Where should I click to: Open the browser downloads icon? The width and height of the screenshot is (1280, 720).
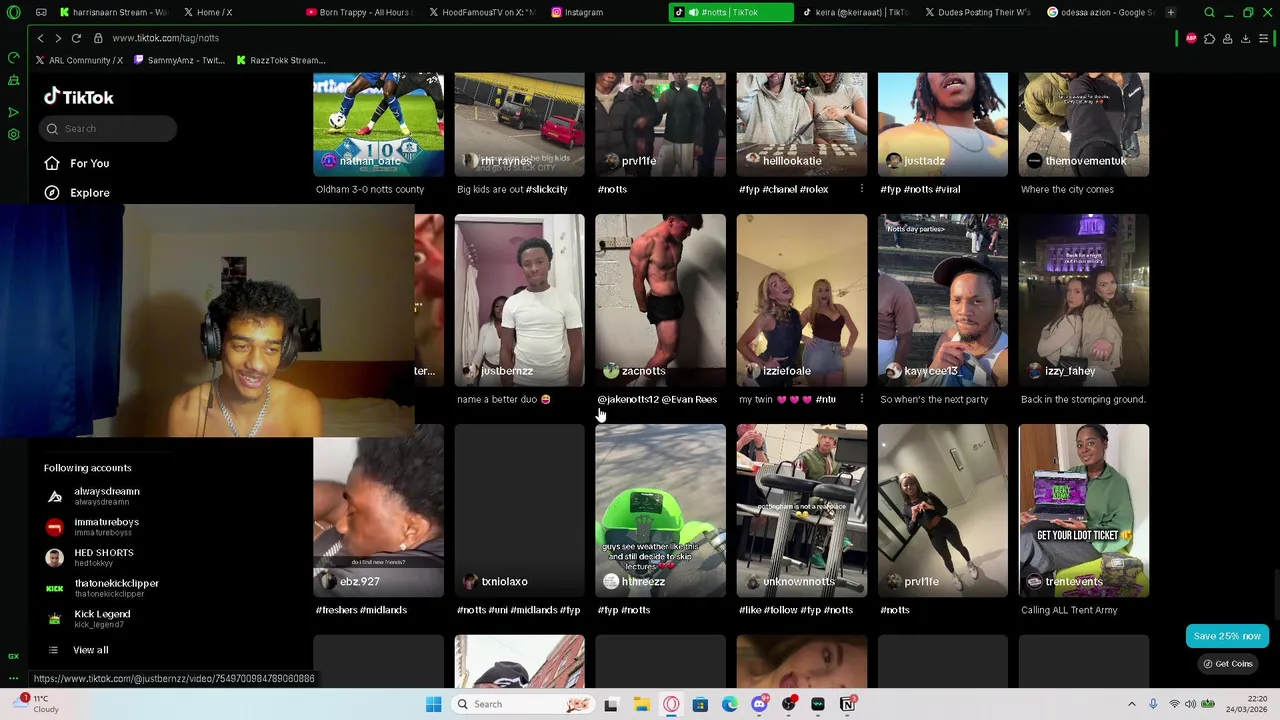pyautogui.click(x=1245, y=38)
